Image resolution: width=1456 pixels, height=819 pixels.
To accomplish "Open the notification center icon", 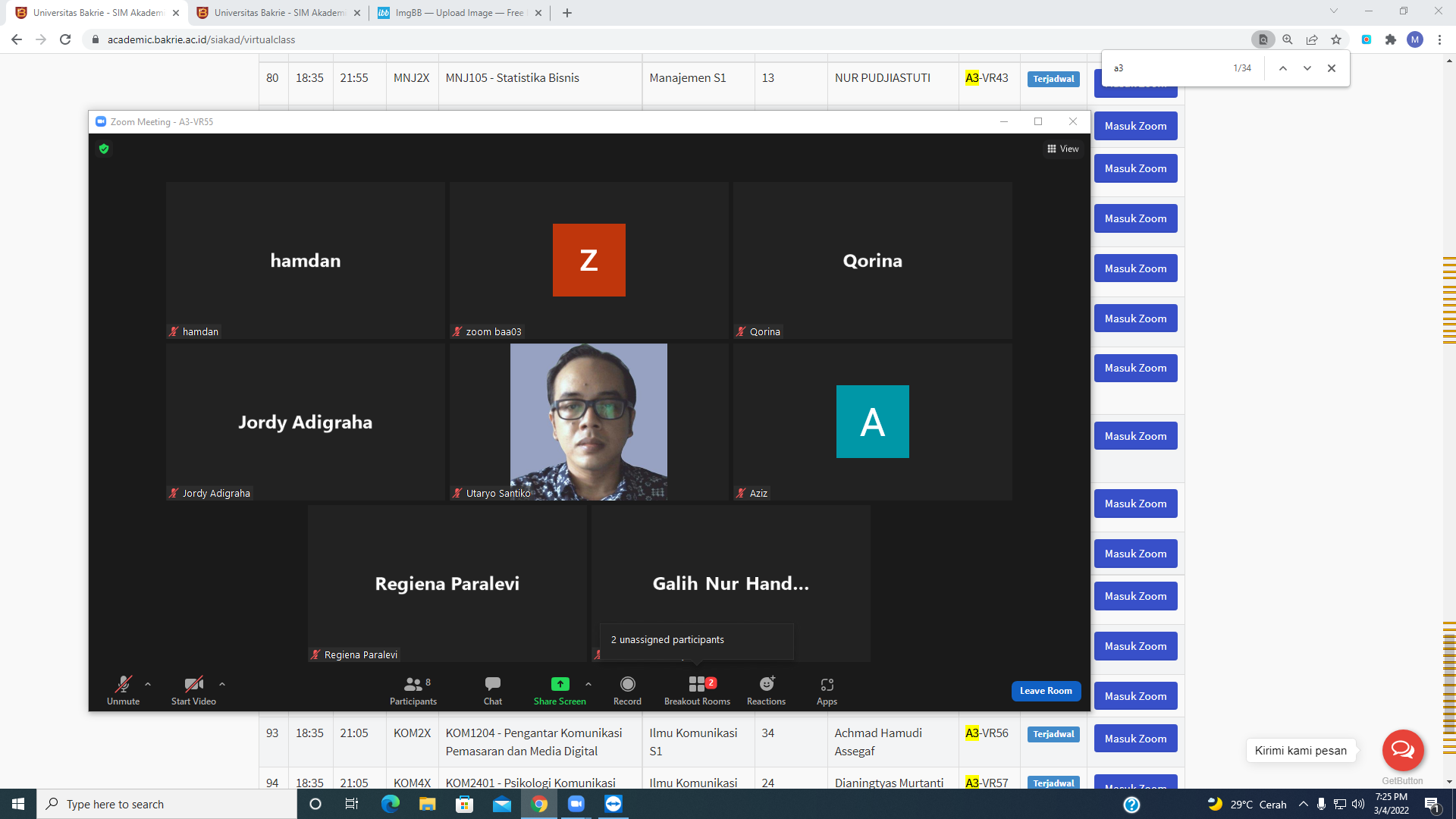I will tap(1432, 805).
